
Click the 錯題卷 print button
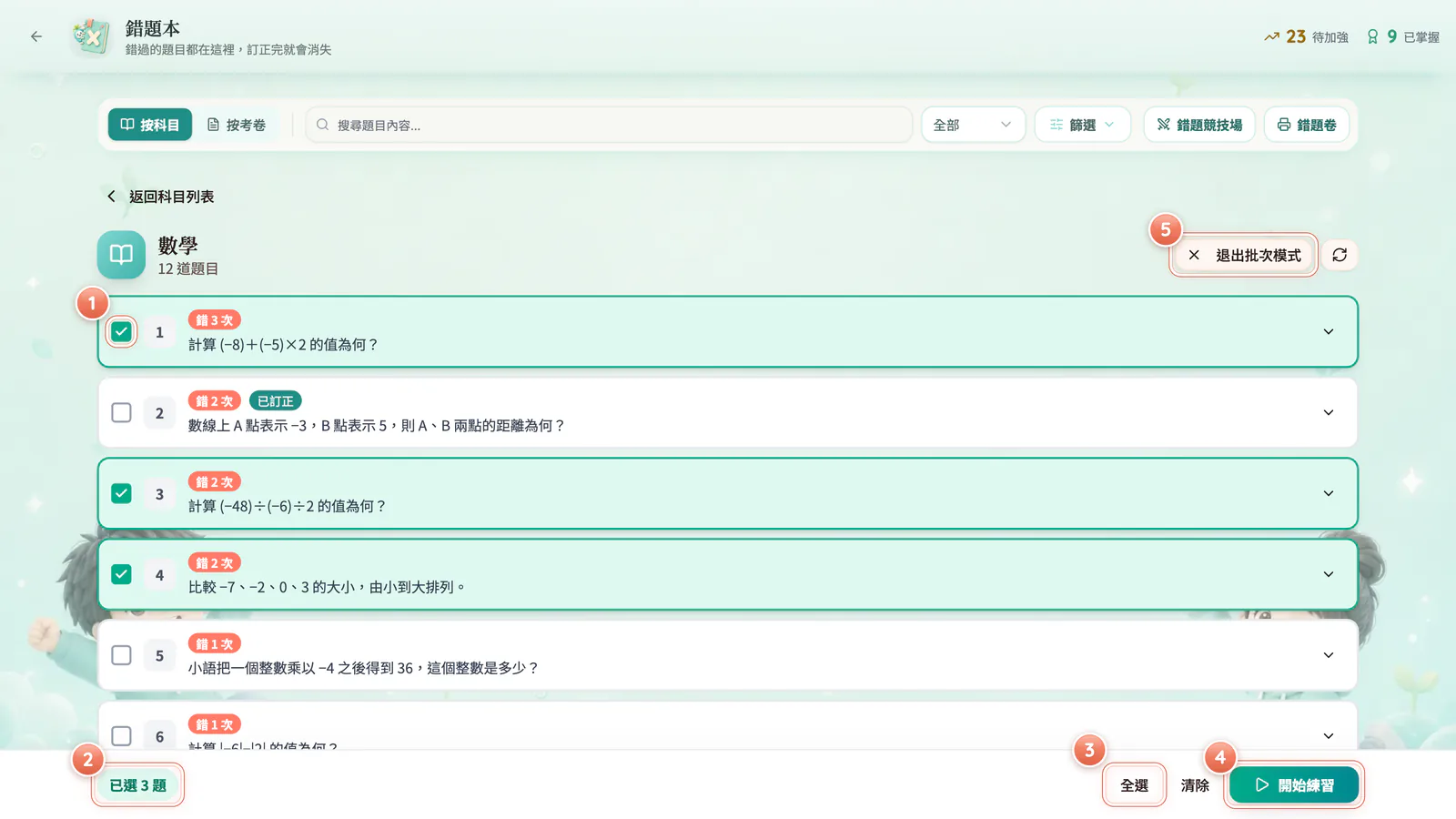[1307, 125]
